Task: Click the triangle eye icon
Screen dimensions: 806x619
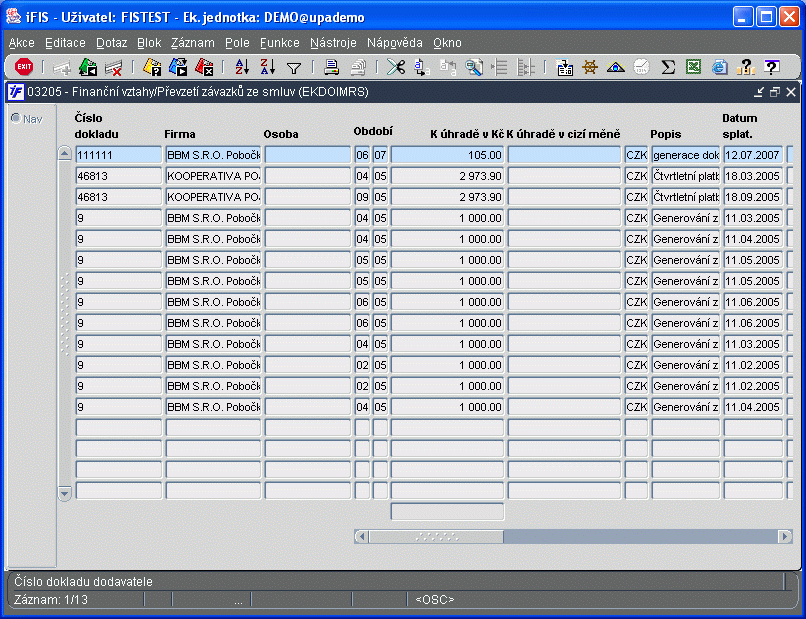Action: [615, 67]
